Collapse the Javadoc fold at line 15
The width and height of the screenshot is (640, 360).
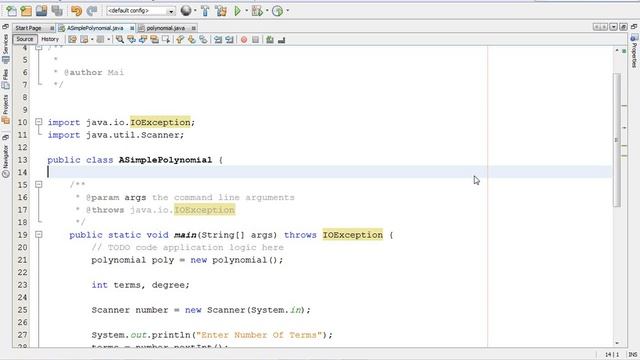[38, 184]
